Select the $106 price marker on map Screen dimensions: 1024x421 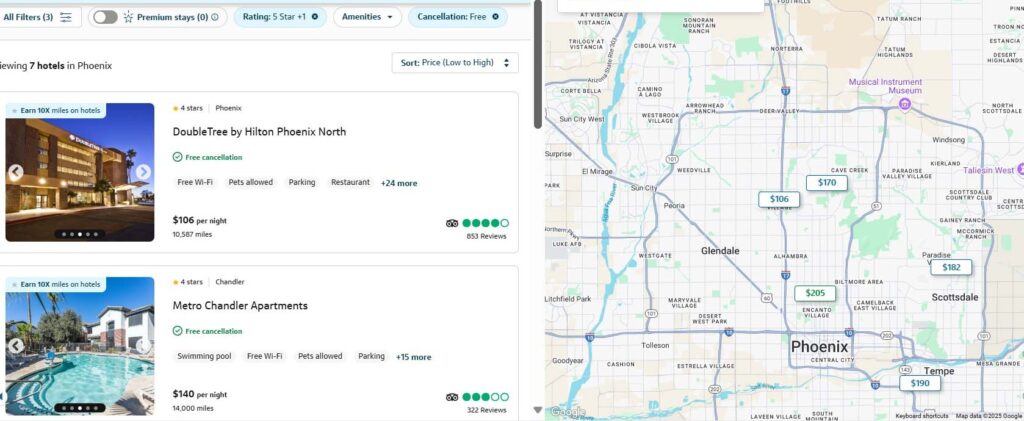[779, 199]
